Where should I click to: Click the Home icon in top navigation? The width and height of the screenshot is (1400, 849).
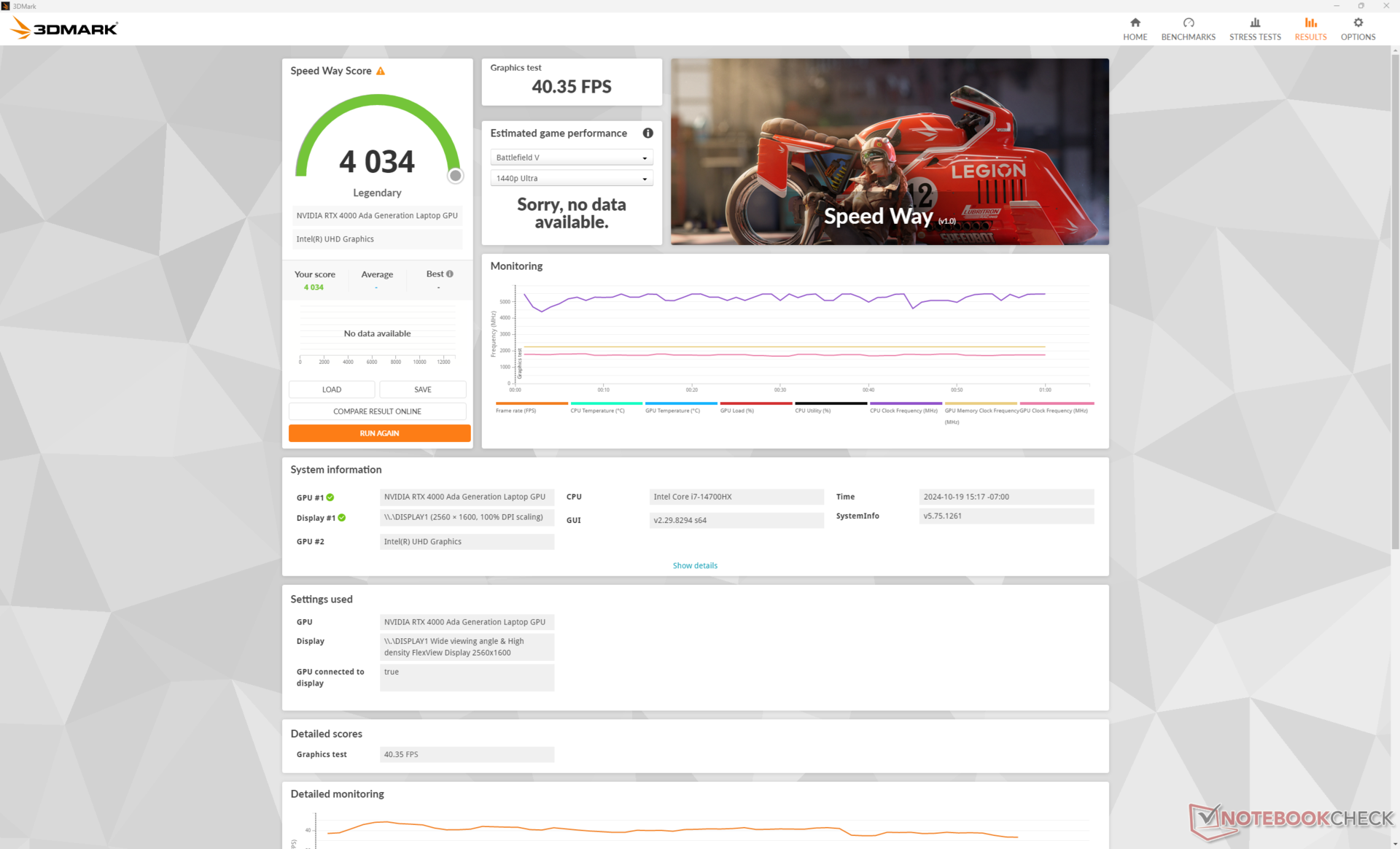(1135, 23)
